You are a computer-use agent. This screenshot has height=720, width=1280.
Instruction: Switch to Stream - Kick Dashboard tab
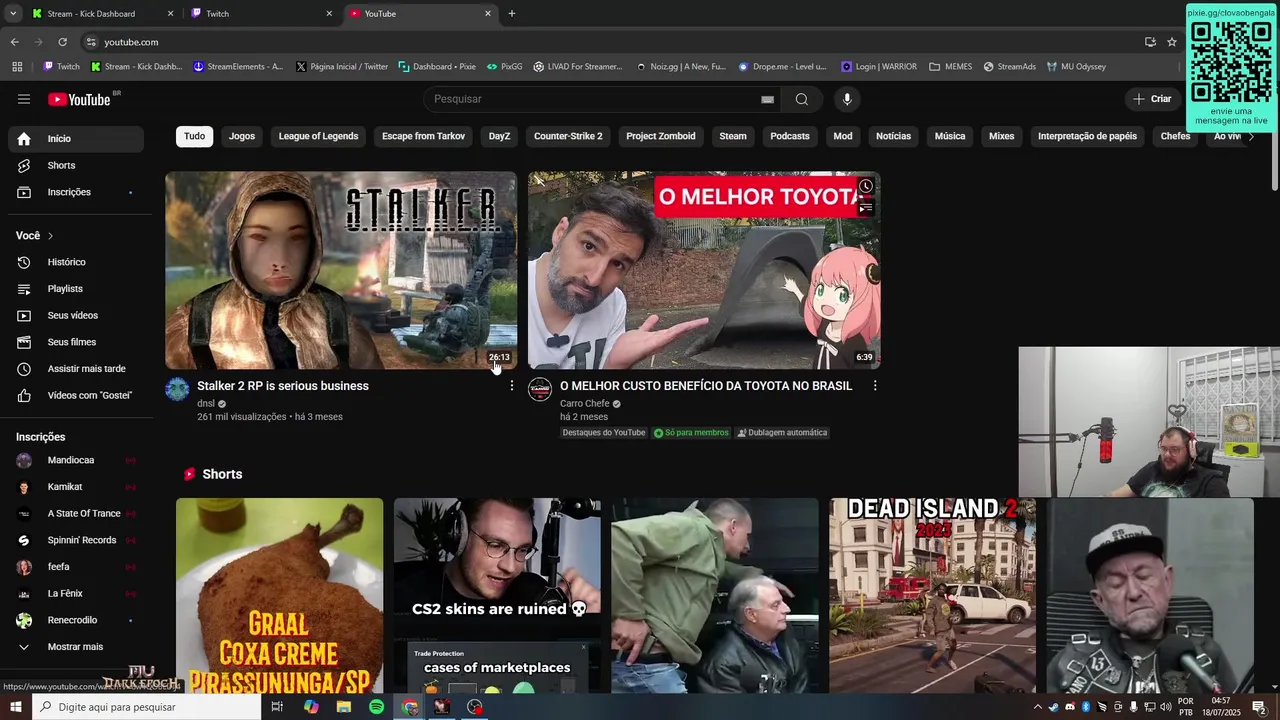(102, 14)
